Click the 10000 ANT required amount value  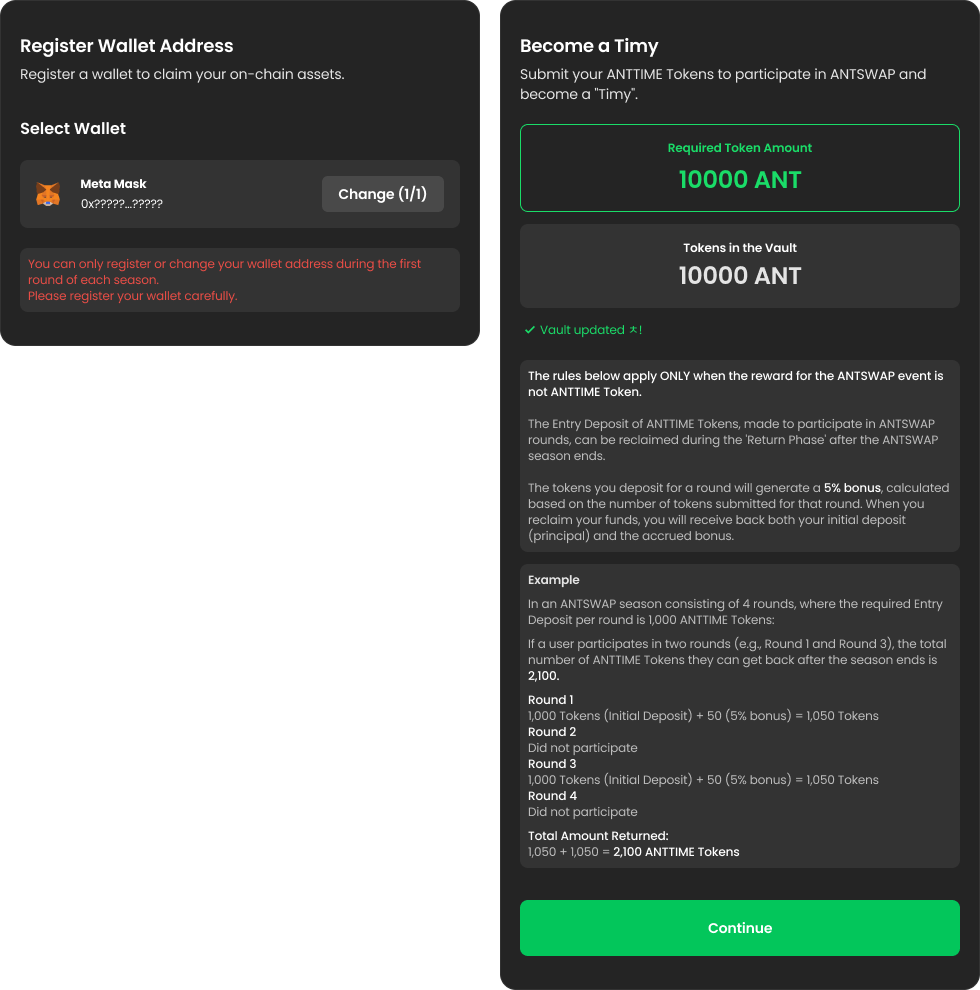(x=740, y=180)
